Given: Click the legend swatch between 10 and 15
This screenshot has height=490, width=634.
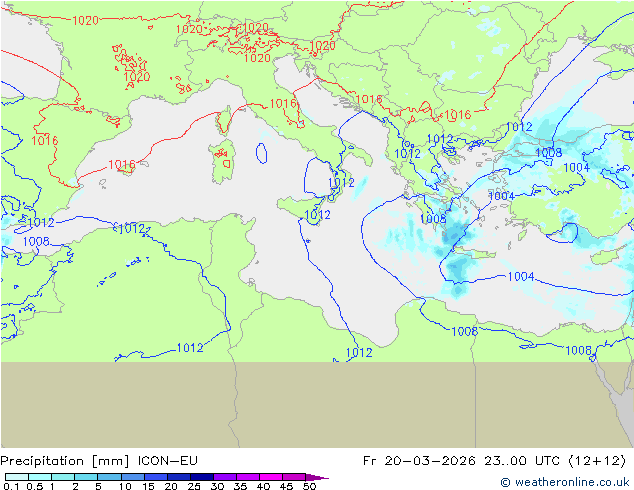Looking at the screenshot, I should pyautogui.click(x=132, y=477).
